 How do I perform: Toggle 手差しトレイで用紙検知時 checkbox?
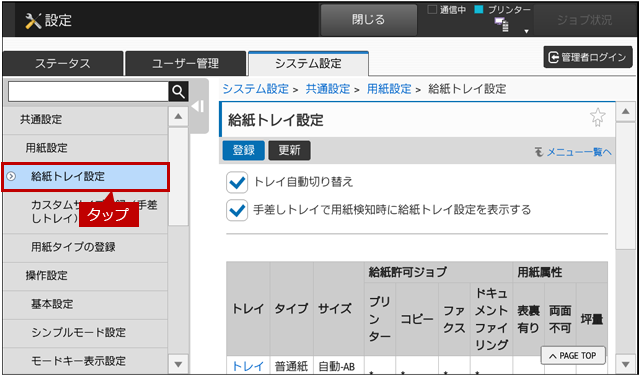coord(237,210)
